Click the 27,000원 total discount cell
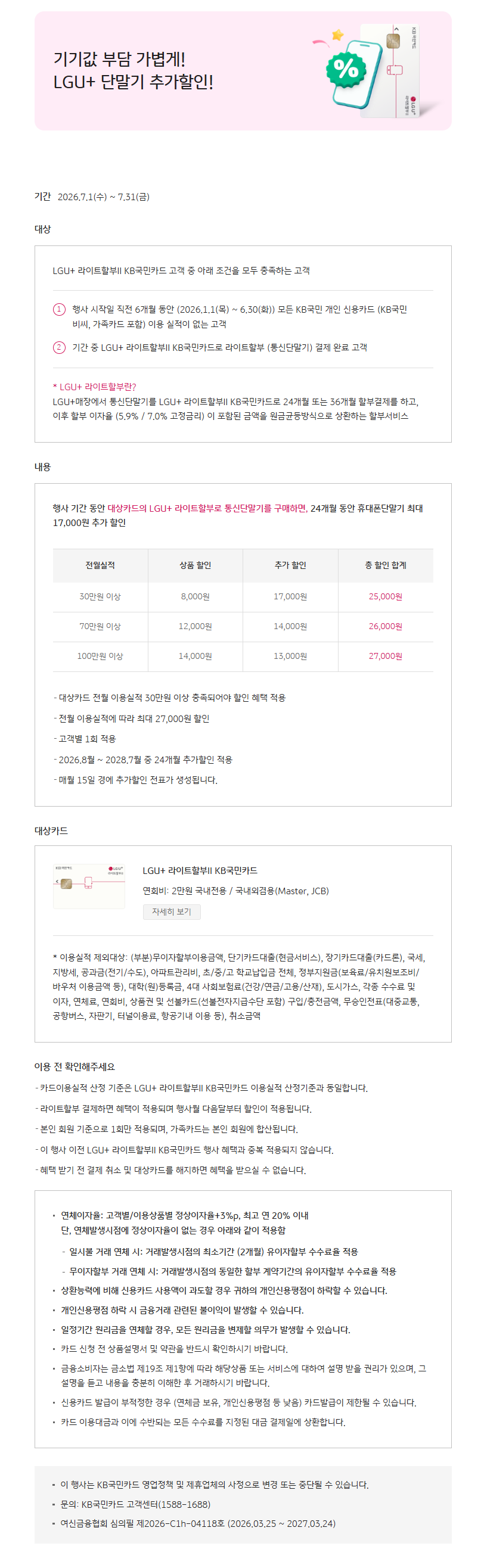Screen dimensions: 484x1568 point(386,656)
